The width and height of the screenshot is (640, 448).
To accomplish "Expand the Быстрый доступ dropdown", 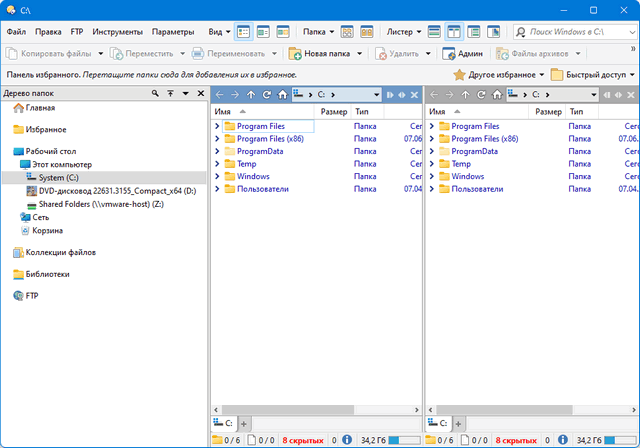I will click(592, 75).
